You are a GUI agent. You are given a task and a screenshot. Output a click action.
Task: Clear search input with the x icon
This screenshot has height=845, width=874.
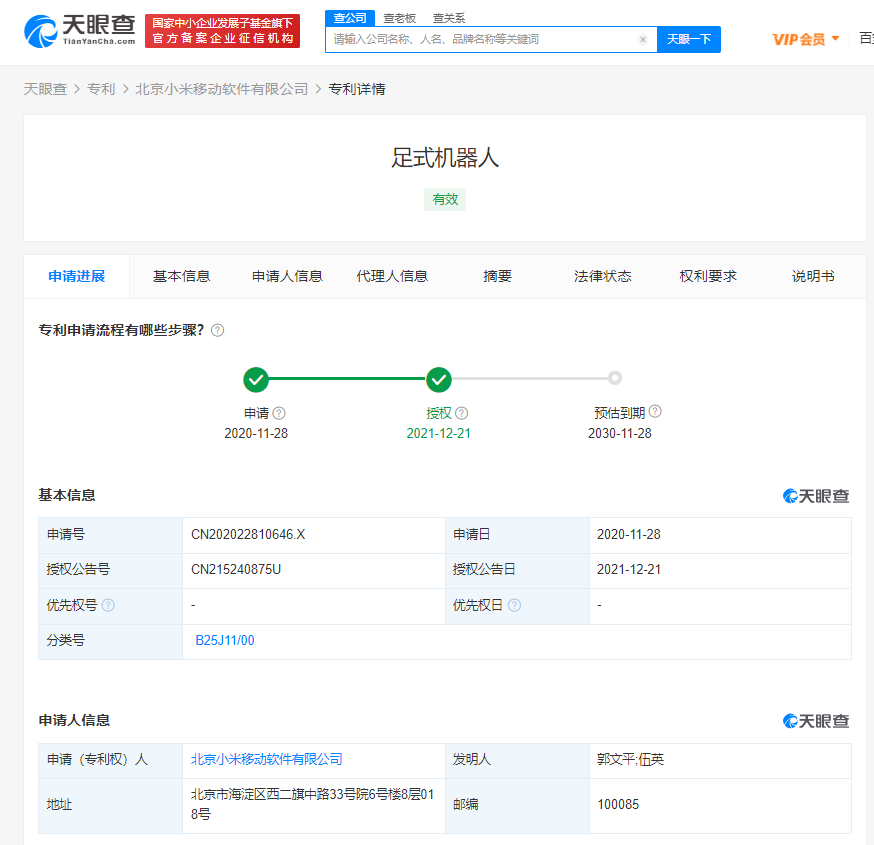pos(643,40)
